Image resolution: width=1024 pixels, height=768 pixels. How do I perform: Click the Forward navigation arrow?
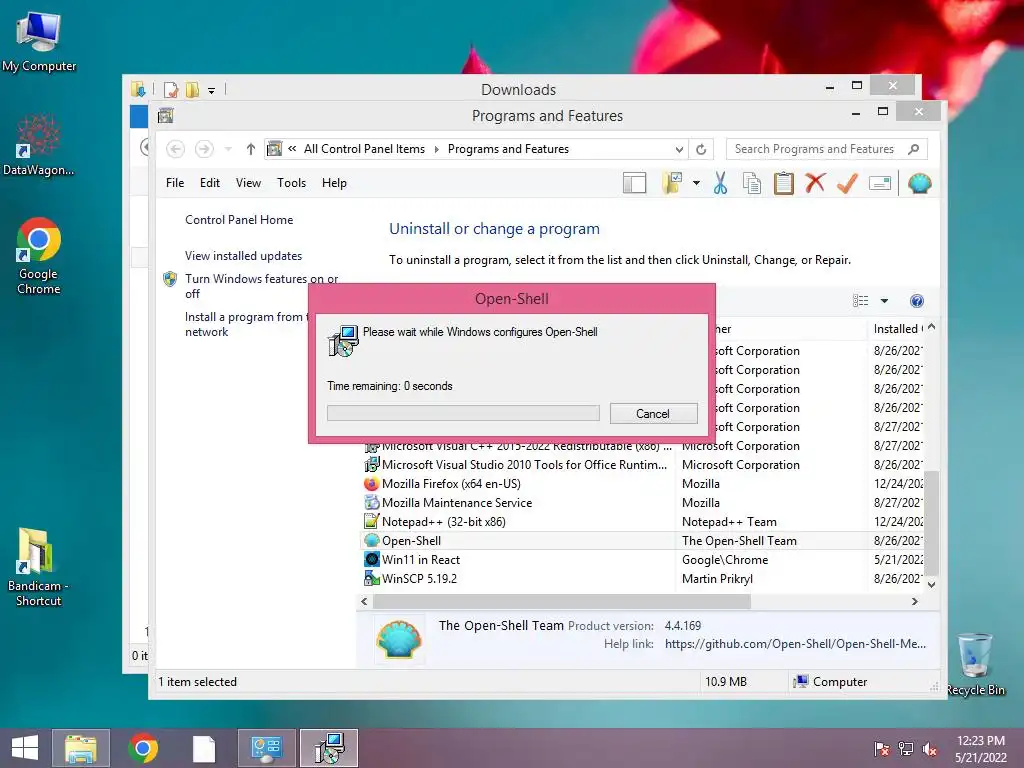(204, 150)
